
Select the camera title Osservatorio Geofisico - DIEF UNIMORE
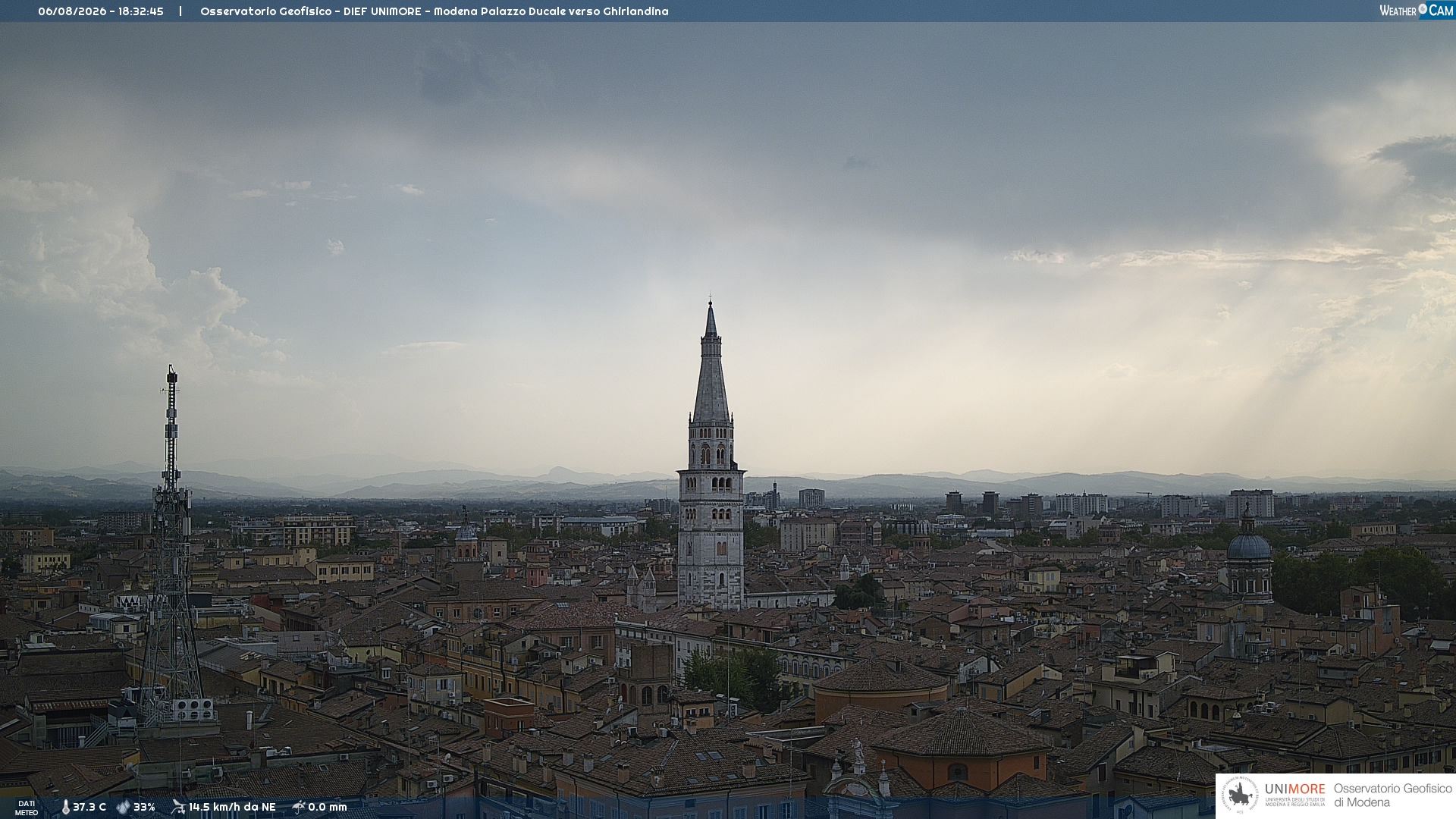tap(310, 11)
